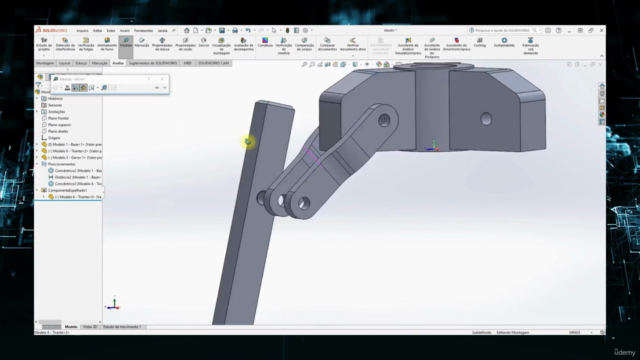Switch to the Suplementos do SOLIDWORKS tab
The height and width of the screenshot is (360, 640).
coord(153,63)
